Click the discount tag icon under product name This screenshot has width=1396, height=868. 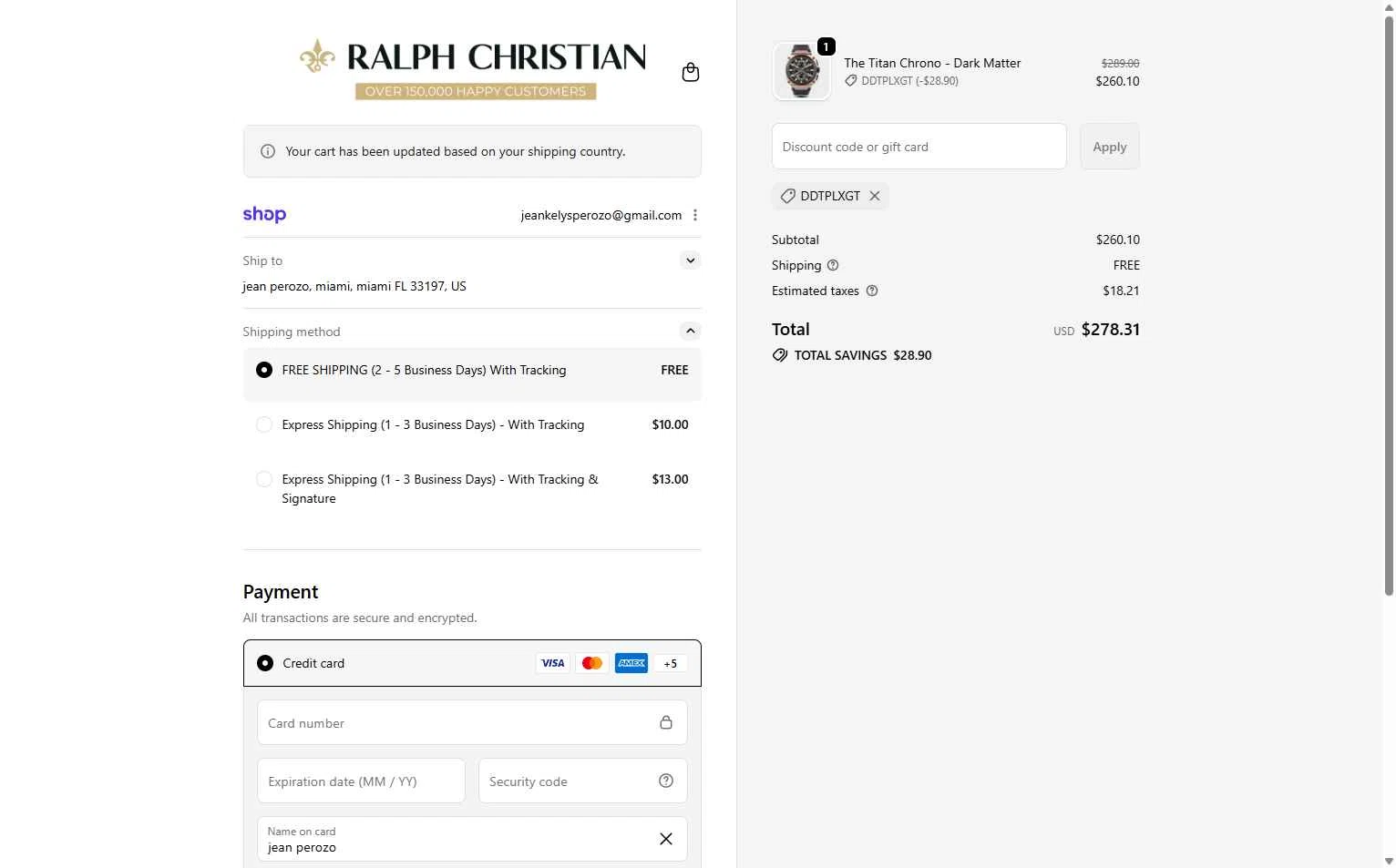[851, 81]
